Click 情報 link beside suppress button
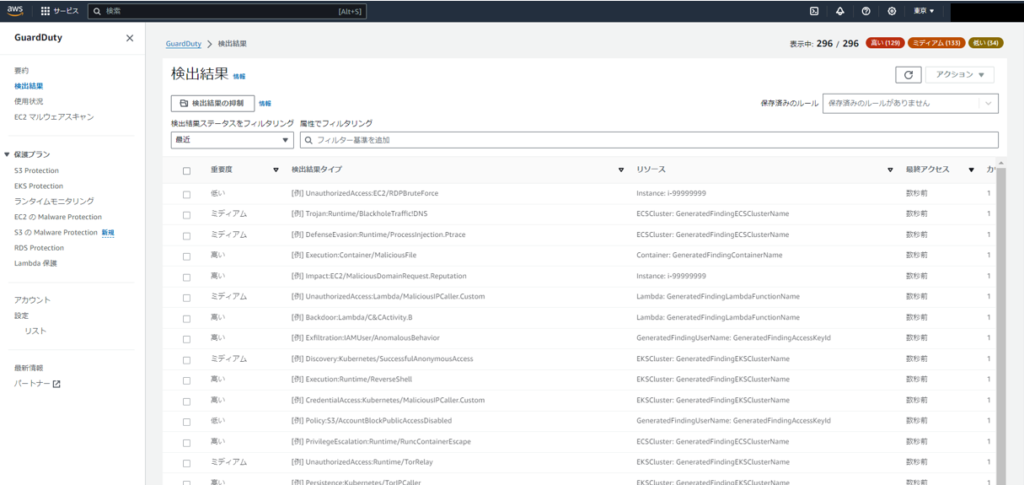The width and height of the screenshot is (1024, 485). coord(264,103)
